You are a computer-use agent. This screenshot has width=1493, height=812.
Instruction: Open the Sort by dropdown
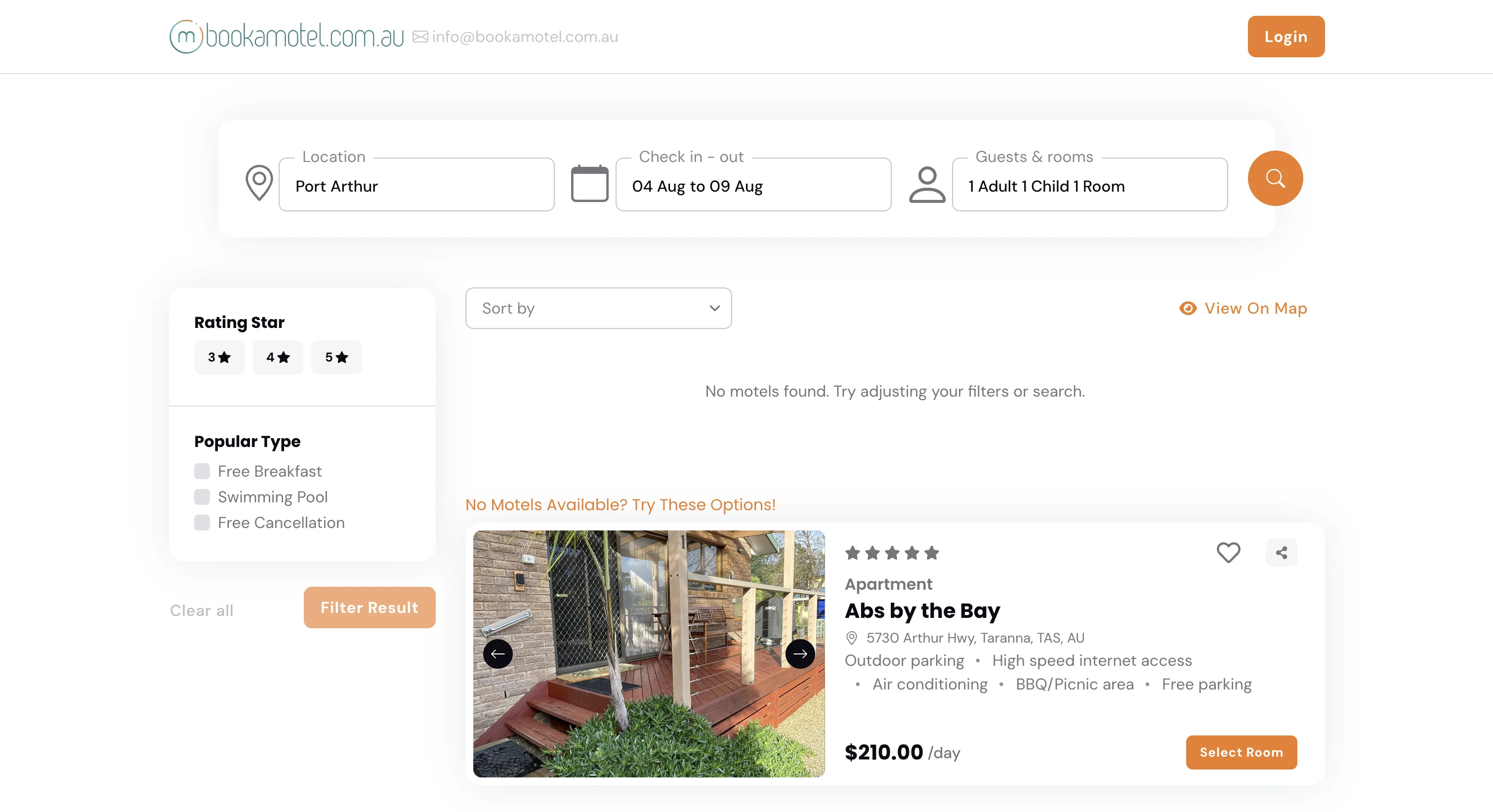598,308
